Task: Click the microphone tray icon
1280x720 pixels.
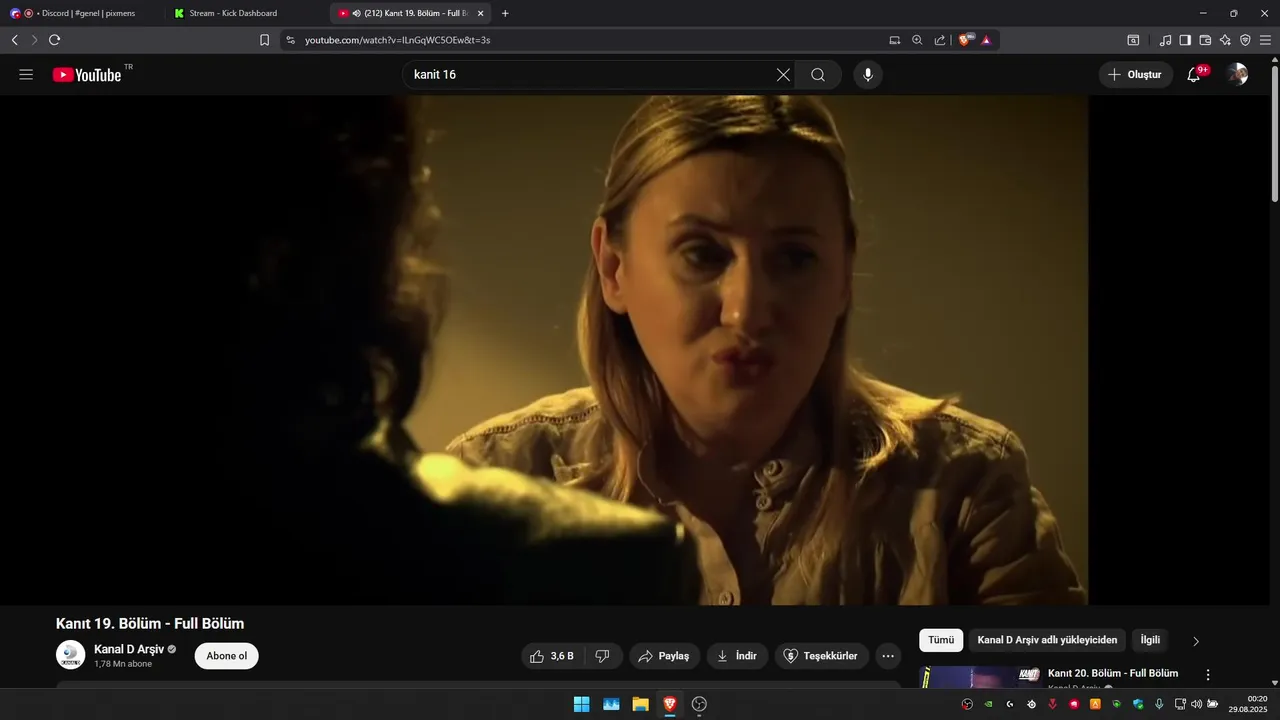Action: pyautogui.click(x=1159, y=704)
